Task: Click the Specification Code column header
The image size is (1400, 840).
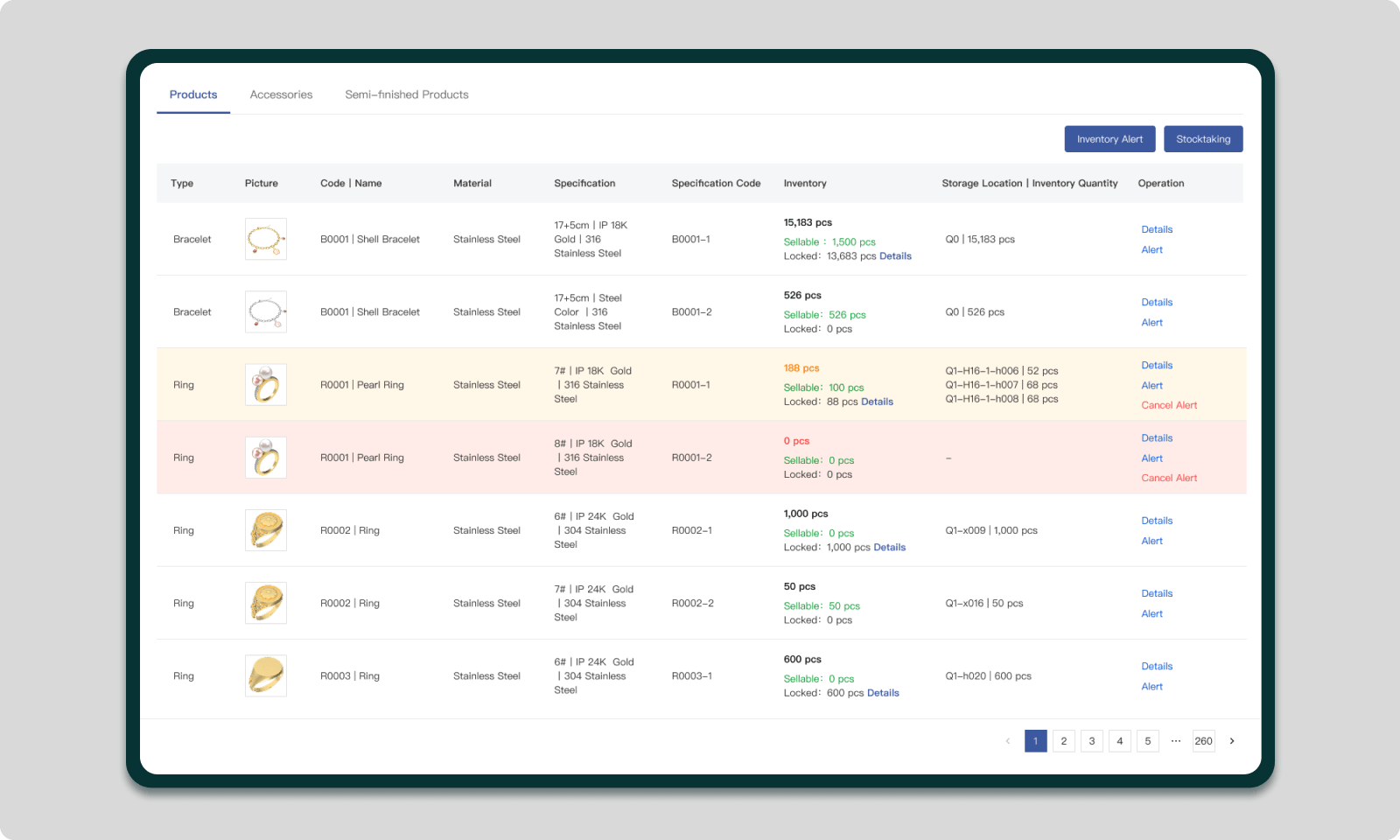Action: pos(716,183)
